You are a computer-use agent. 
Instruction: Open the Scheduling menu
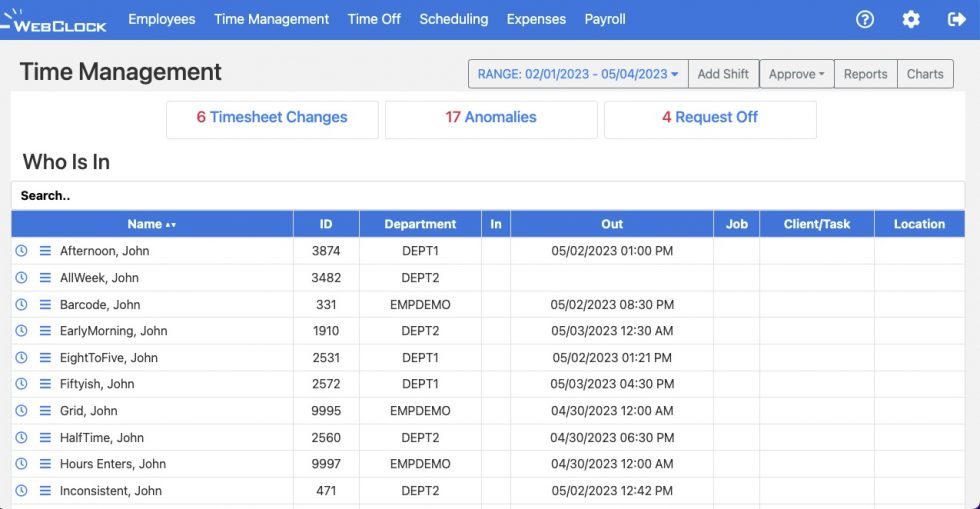click(453, 19)
